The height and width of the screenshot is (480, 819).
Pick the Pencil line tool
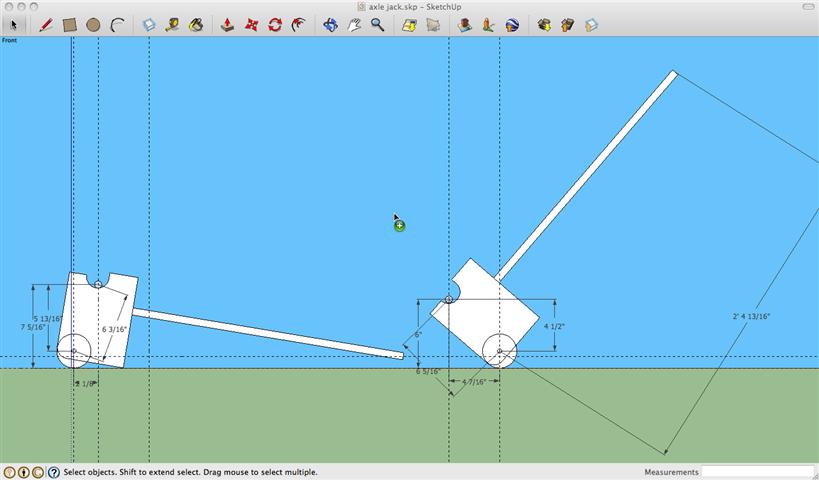45,25
